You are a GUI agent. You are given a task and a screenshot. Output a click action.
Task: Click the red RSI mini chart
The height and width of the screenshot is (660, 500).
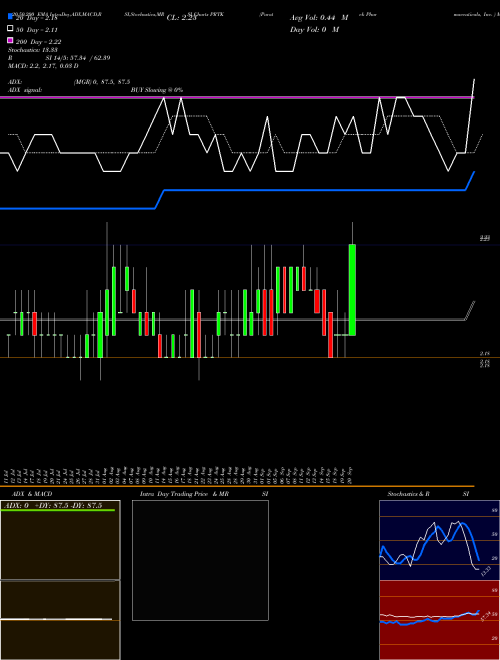pos(439,620)
